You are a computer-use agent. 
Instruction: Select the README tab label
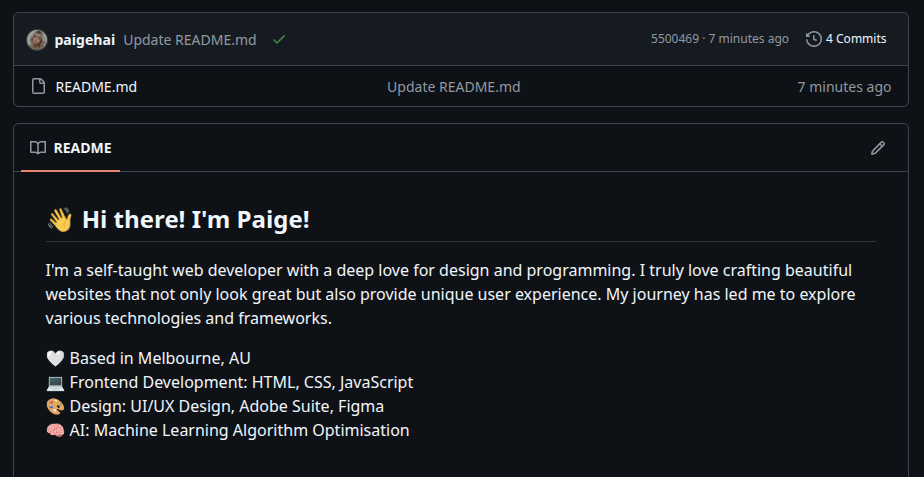coord(82,148)
